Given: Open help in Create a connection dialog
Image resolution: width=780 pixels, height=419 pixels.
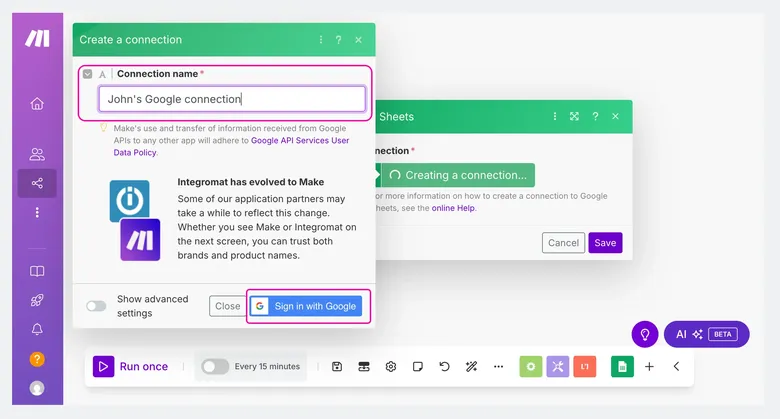Looking at the screenshot, I should pyautogui.click(x=338, y=40).
